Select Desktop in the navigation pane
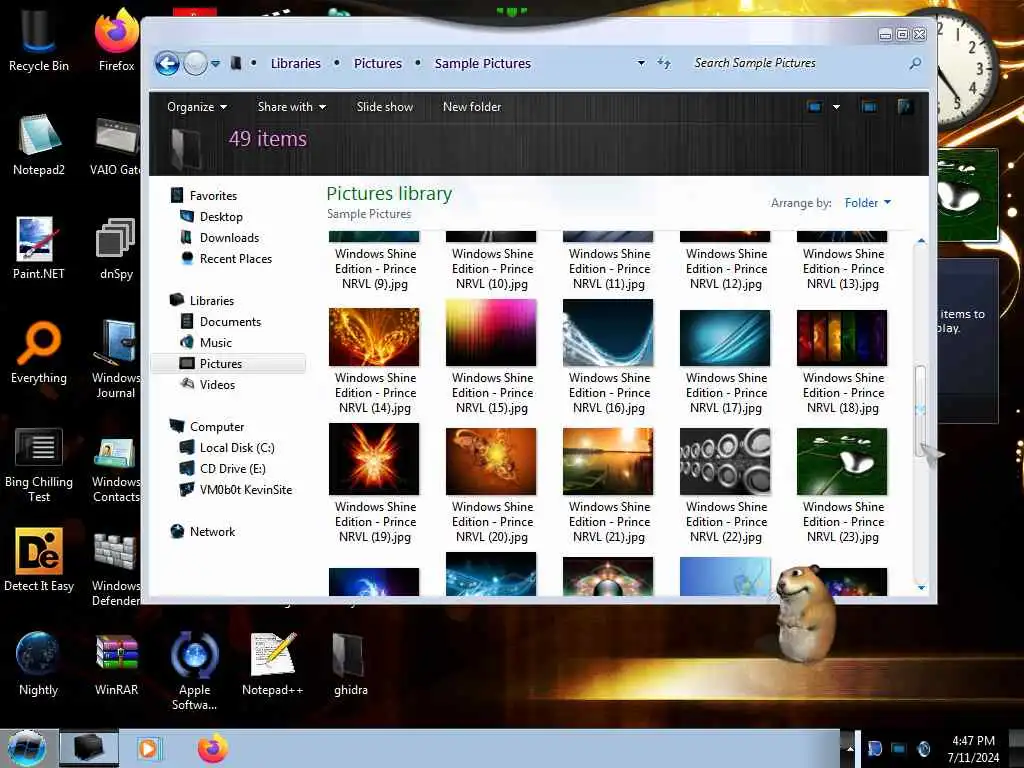Image resolution: width=1024 pixels, height=768 pixels. pos(221,216)
